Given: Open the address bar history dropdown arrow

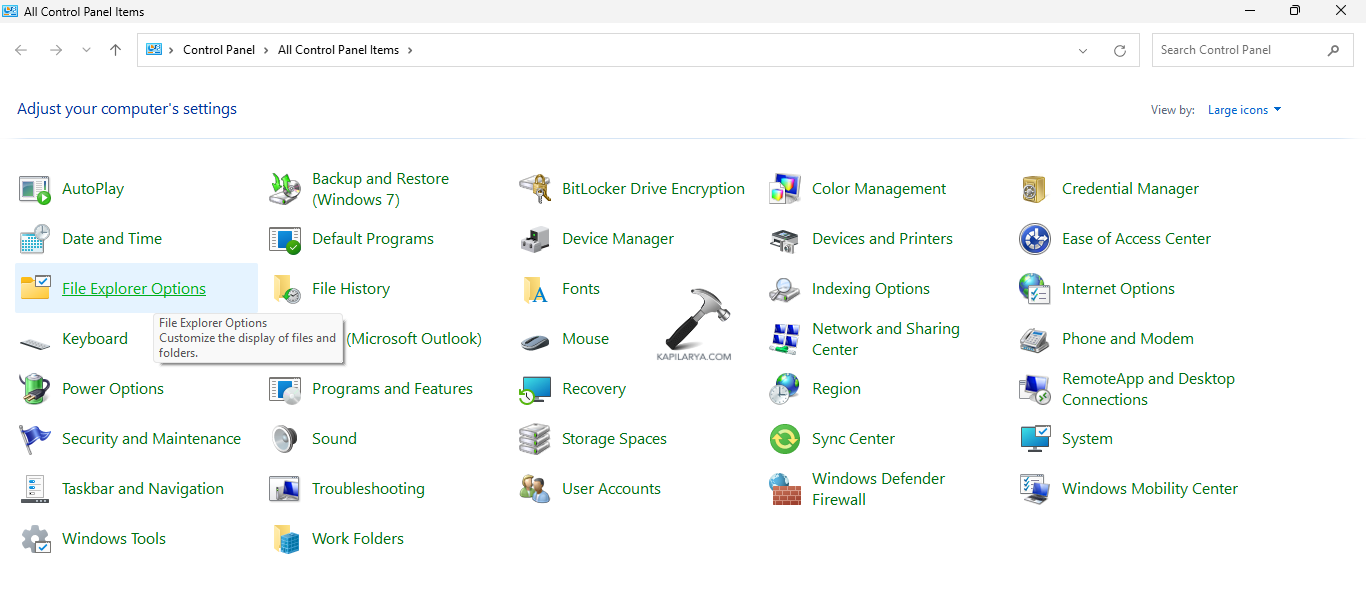Looking at the screenshot, I should pyautogui.click(x=1083, y=51).
